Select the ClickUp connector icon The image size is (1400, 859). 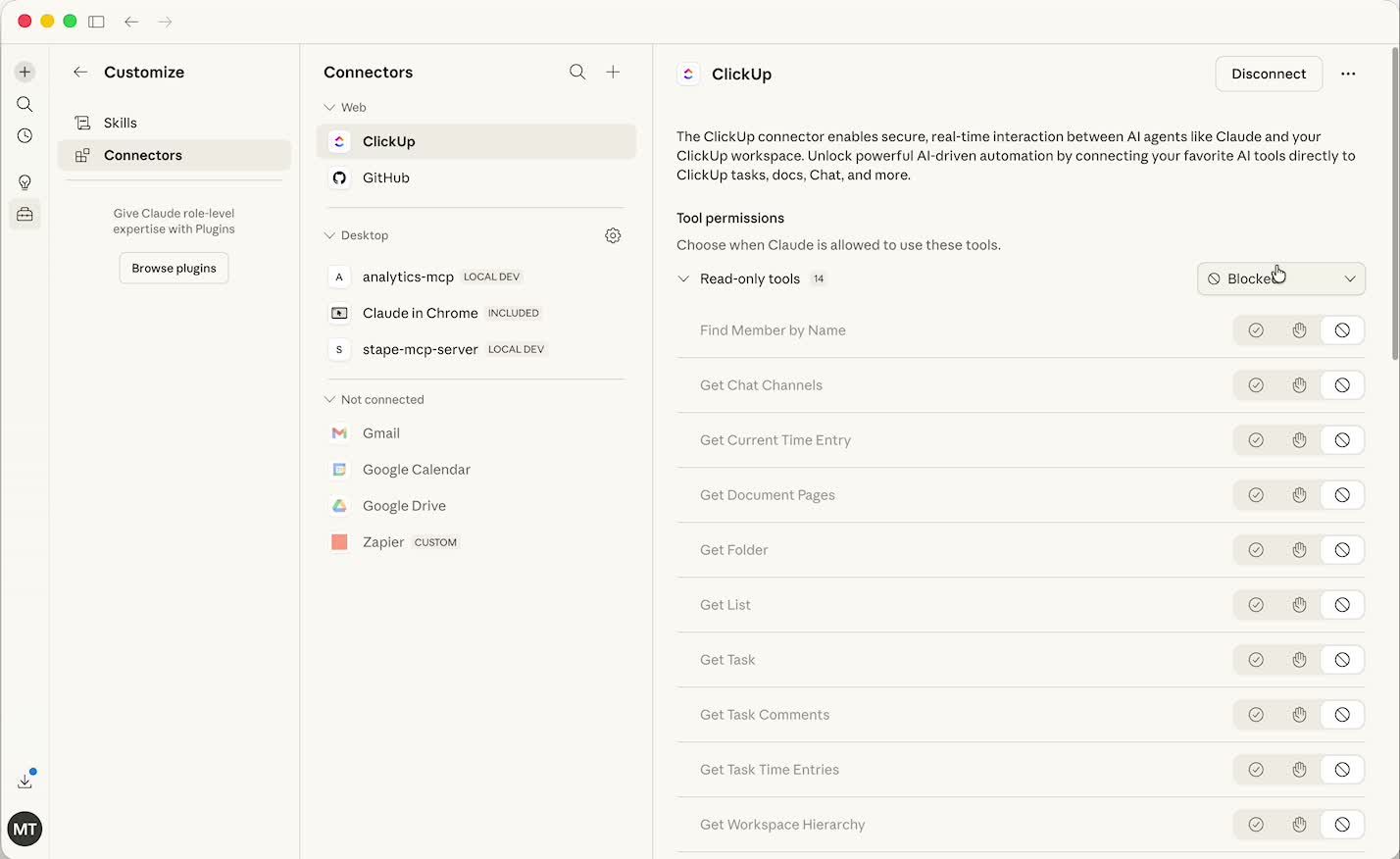click(x=338, y=141)
